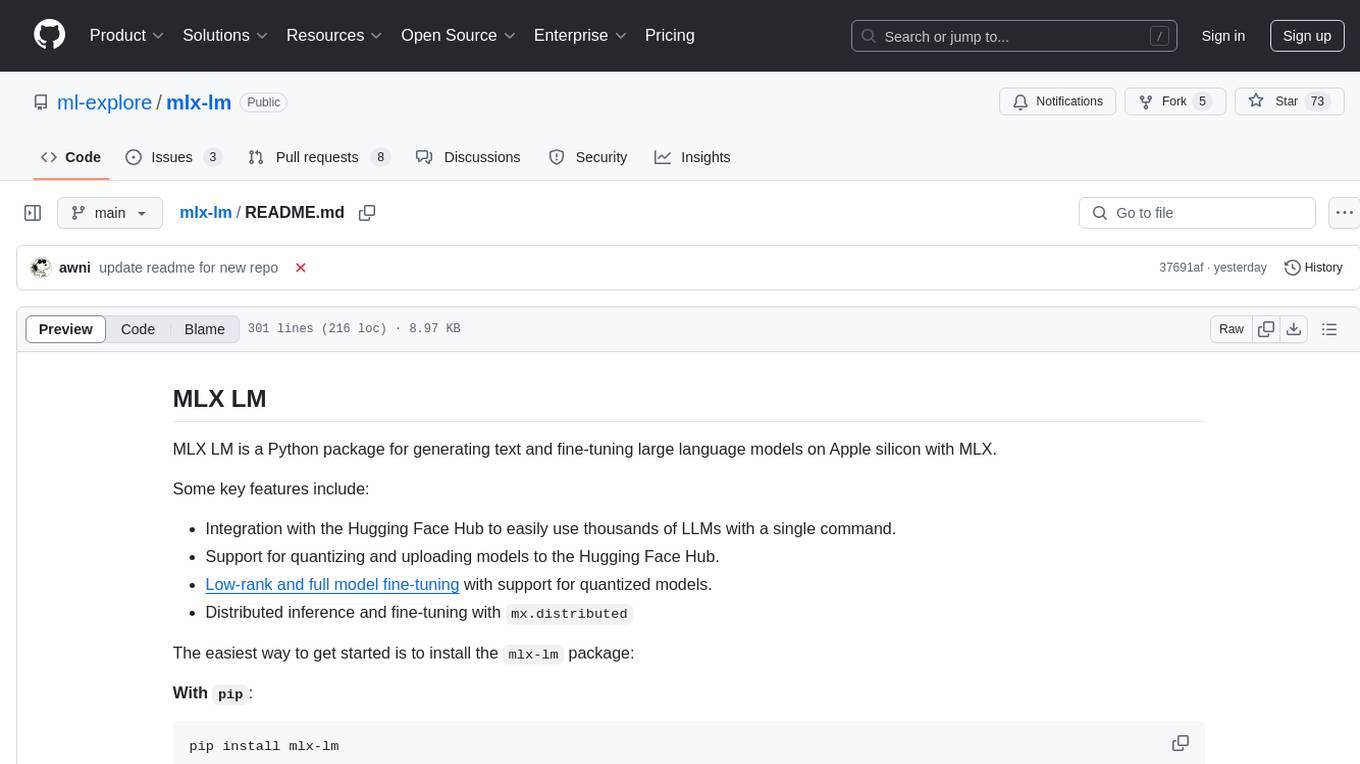Switch to the Insights tab
Image resolution: width=1360 pixels, height=764 pixels.
tap(692, 157)
